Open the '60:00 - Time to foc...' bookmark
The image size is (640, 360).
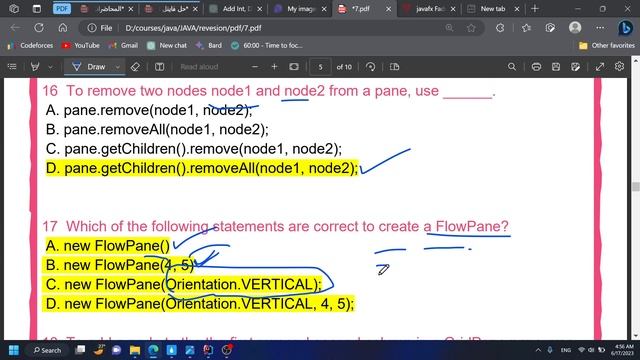click(267, 45)
